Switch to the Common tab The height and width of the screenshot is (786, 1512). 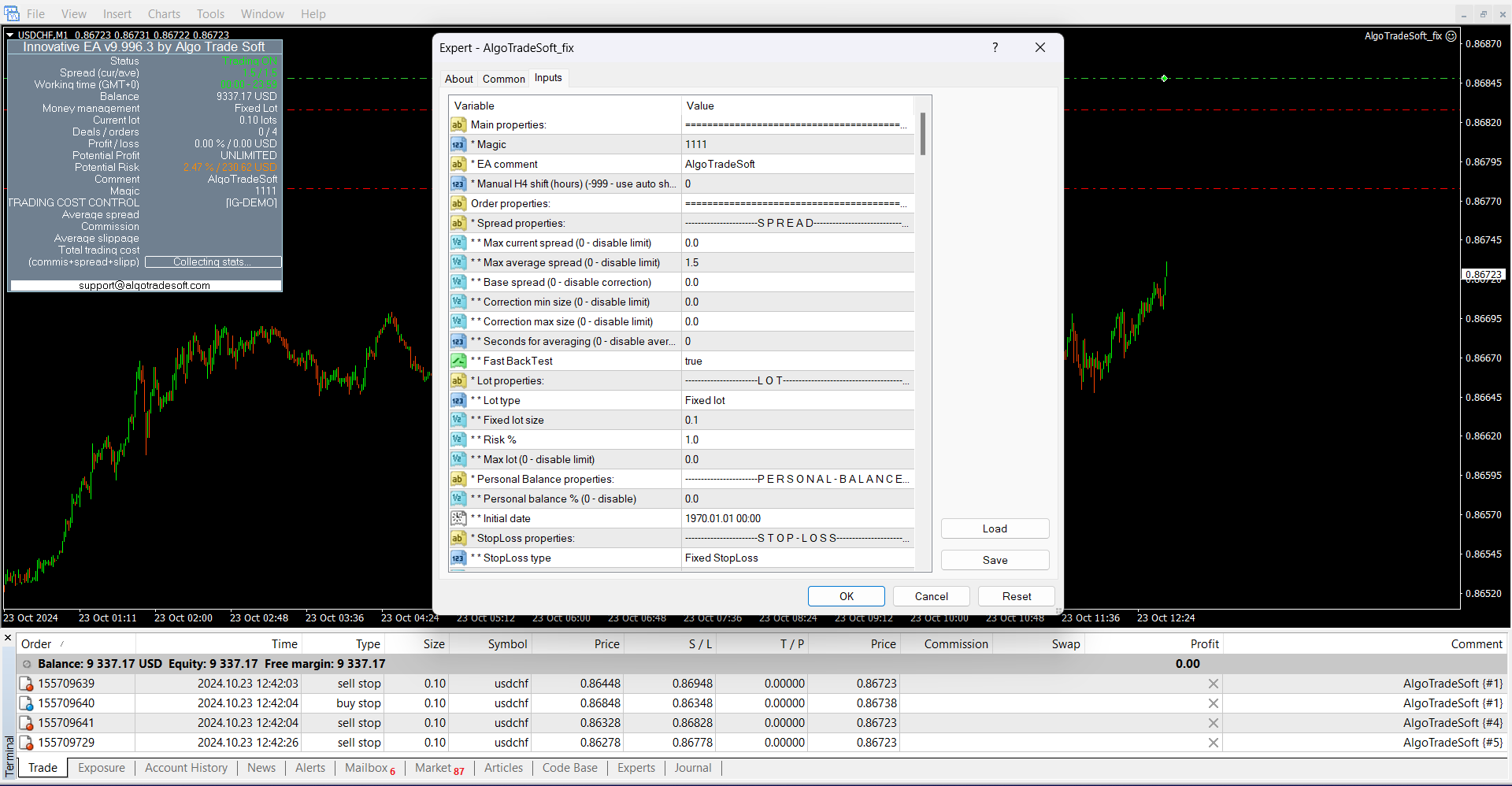[503, 79]
